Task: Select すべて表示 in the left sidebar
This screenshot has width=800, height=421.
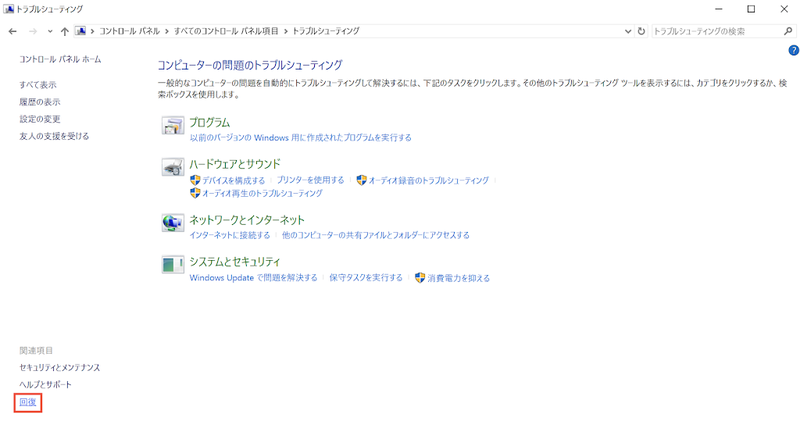Action: point(38,85)
